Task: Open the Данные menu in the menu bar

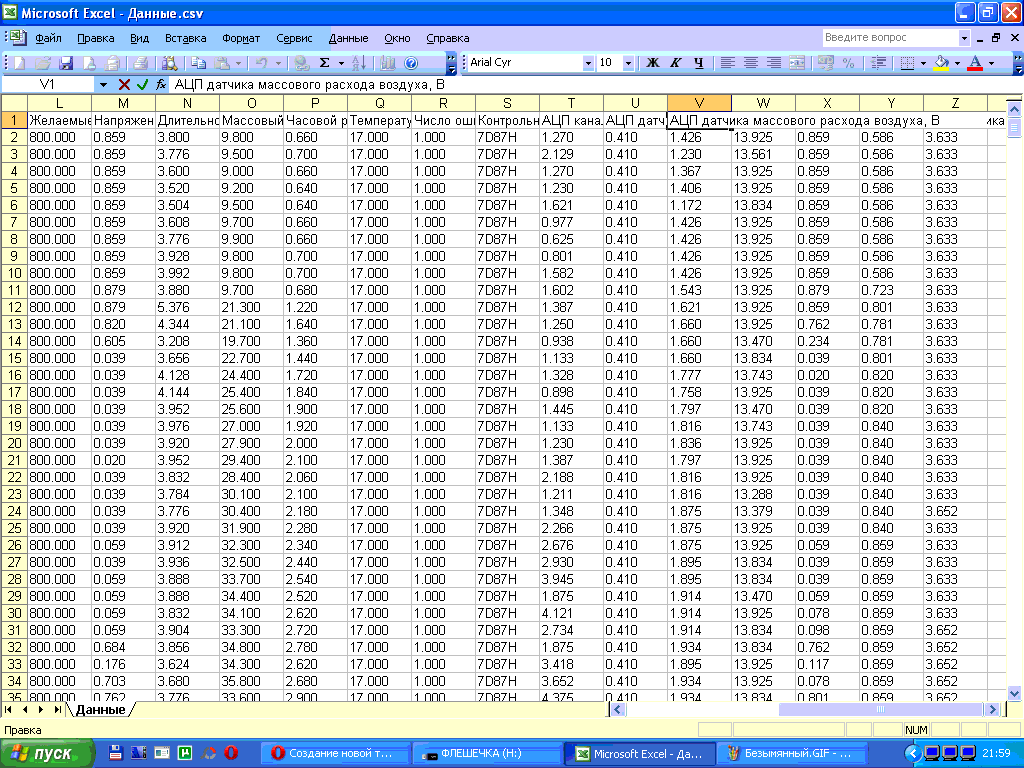Action: point(348,38)
